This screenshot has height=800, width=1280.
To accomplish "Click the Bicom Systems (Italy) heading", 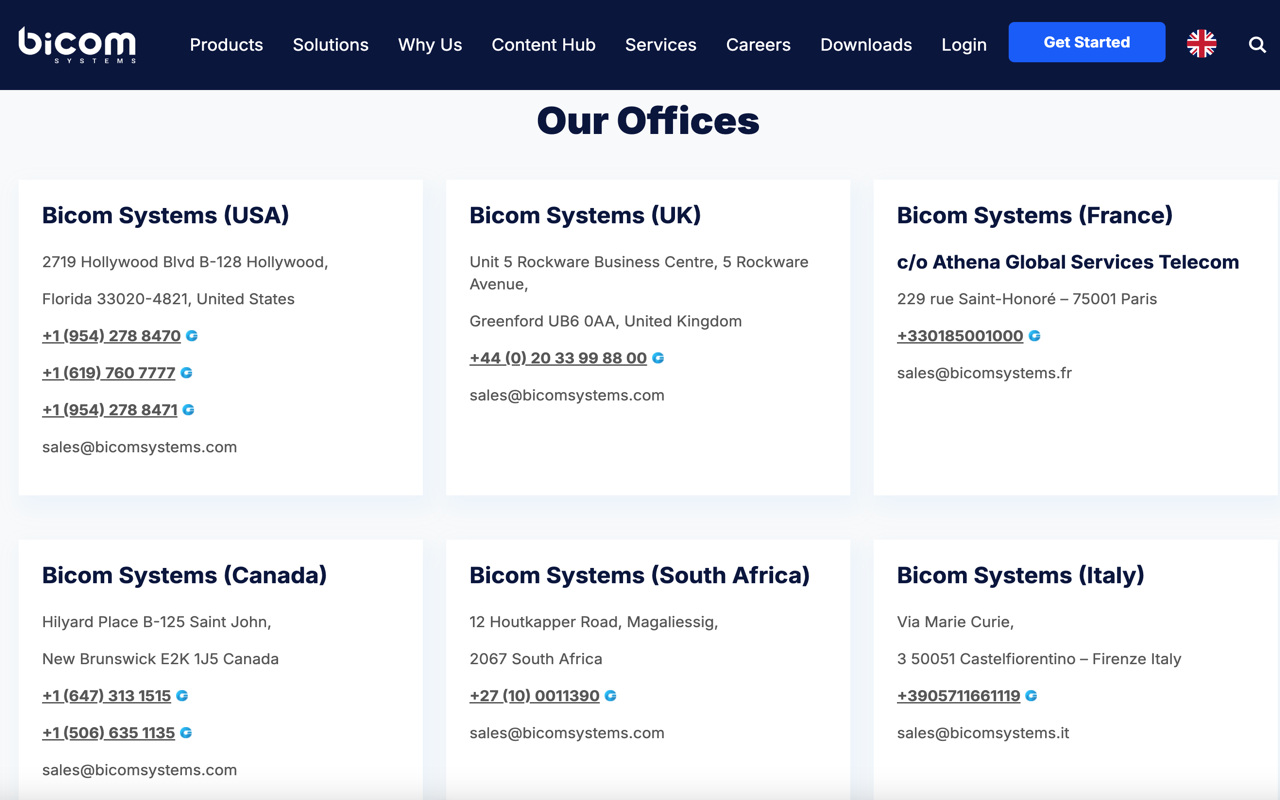I will (1020, 575).
